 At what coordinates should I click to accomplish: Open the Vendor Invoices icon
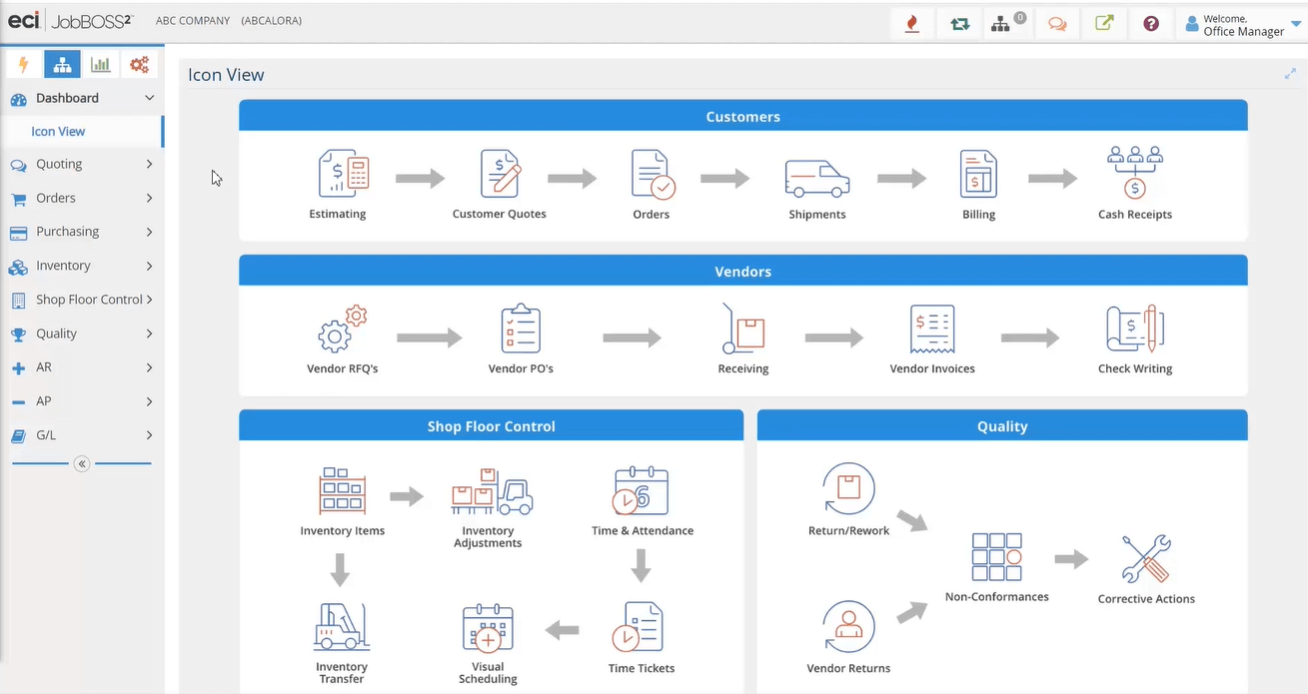[932, 329]
